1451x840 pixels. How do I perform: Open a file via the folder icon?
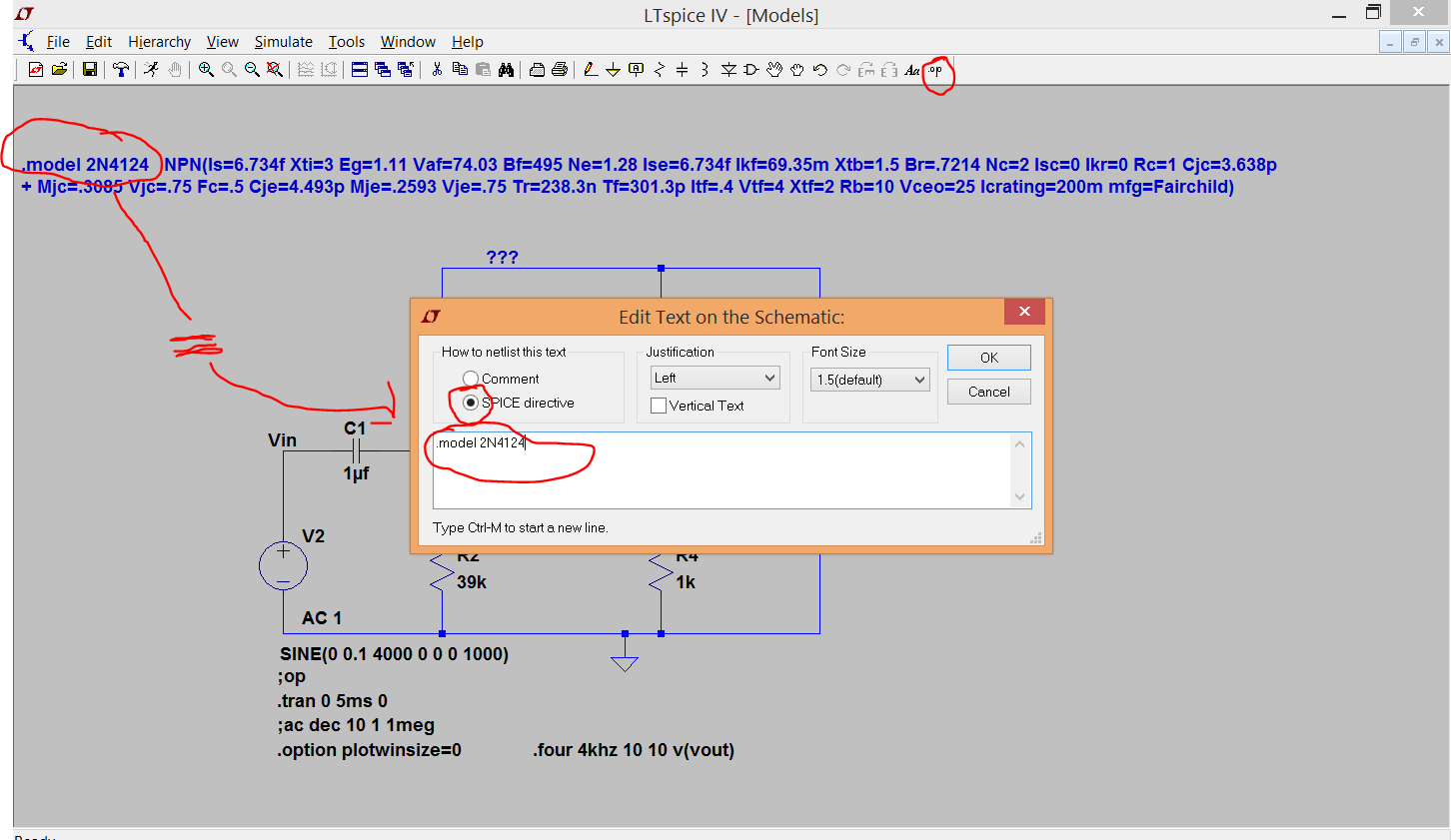[59, 70]
